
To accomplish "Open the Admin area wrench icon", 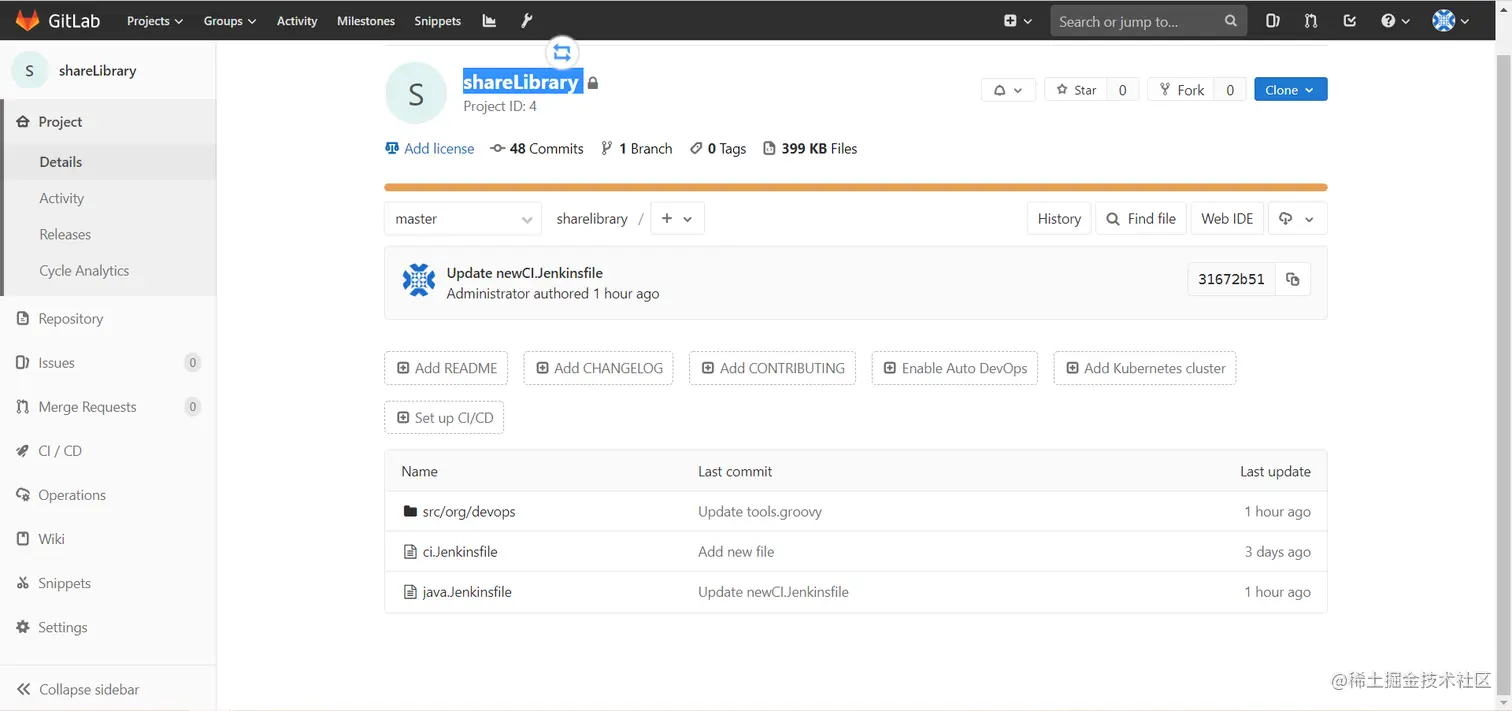I will [x=527, y=20].
